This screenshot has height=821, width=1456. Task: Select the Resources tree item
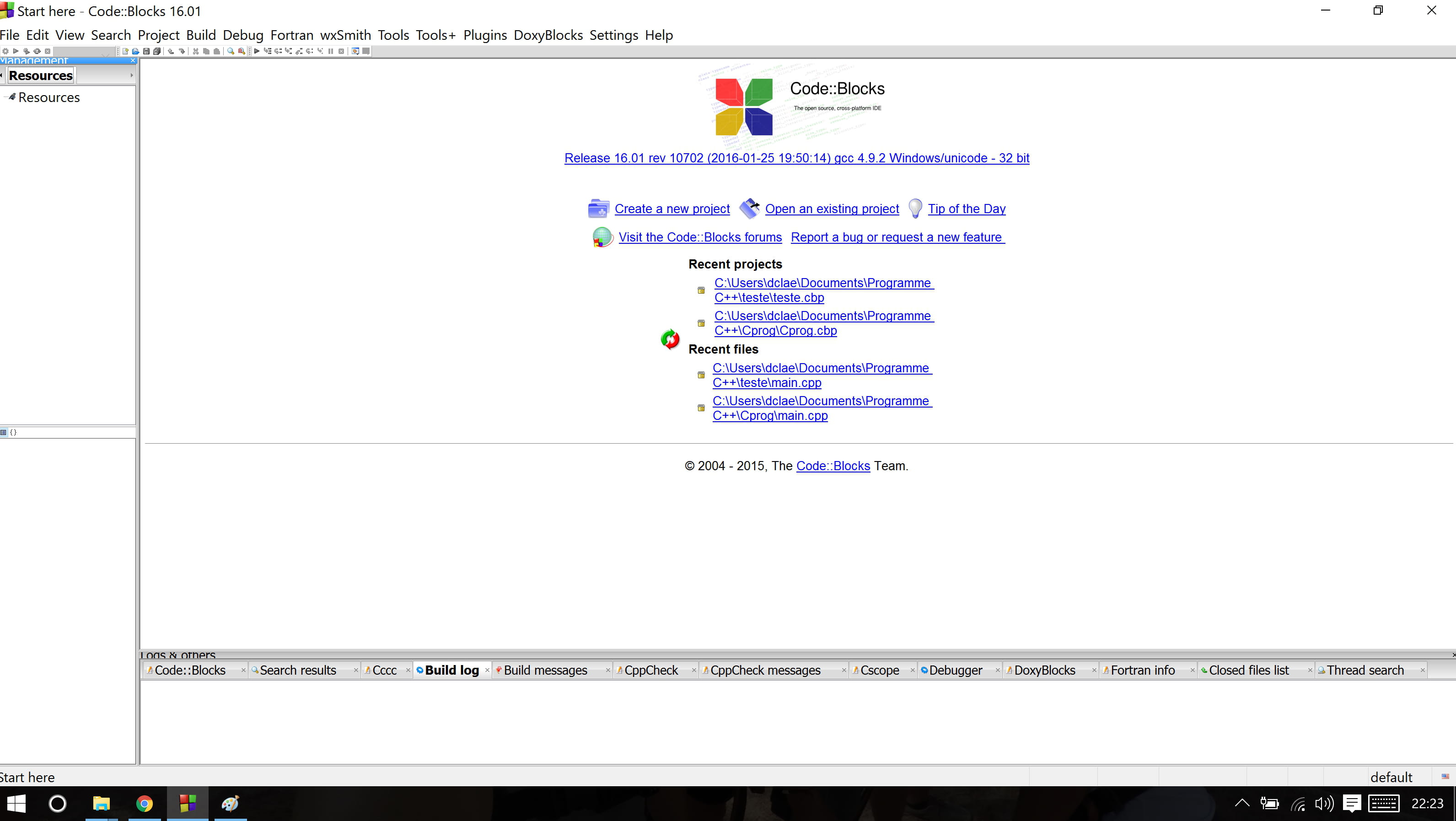[48, 97]
